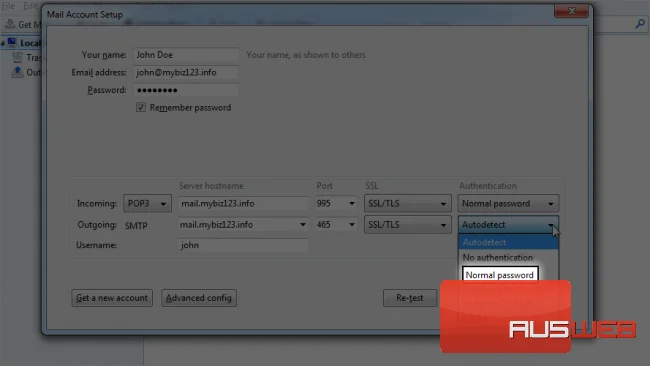Select Autodetect in the authentication list
Image resolution: width=650 pixels, height=366 pixels.
coord(508,242)
